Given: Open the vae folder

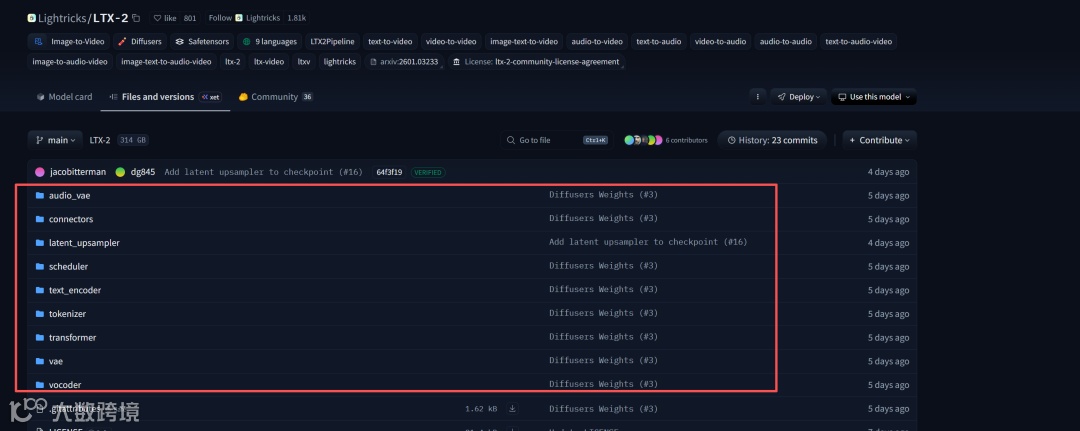Looking at the screenshot, I should click(56, 361).
